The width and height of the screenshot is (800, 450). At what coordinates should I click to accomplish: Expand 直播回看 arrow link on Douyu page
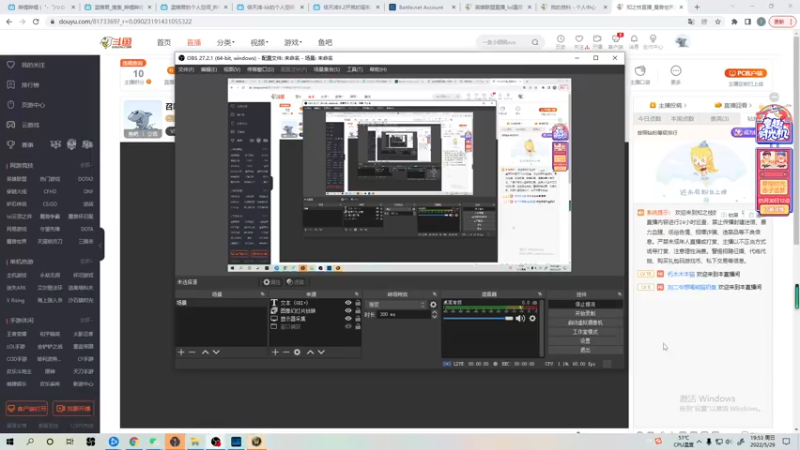(734, 106)
